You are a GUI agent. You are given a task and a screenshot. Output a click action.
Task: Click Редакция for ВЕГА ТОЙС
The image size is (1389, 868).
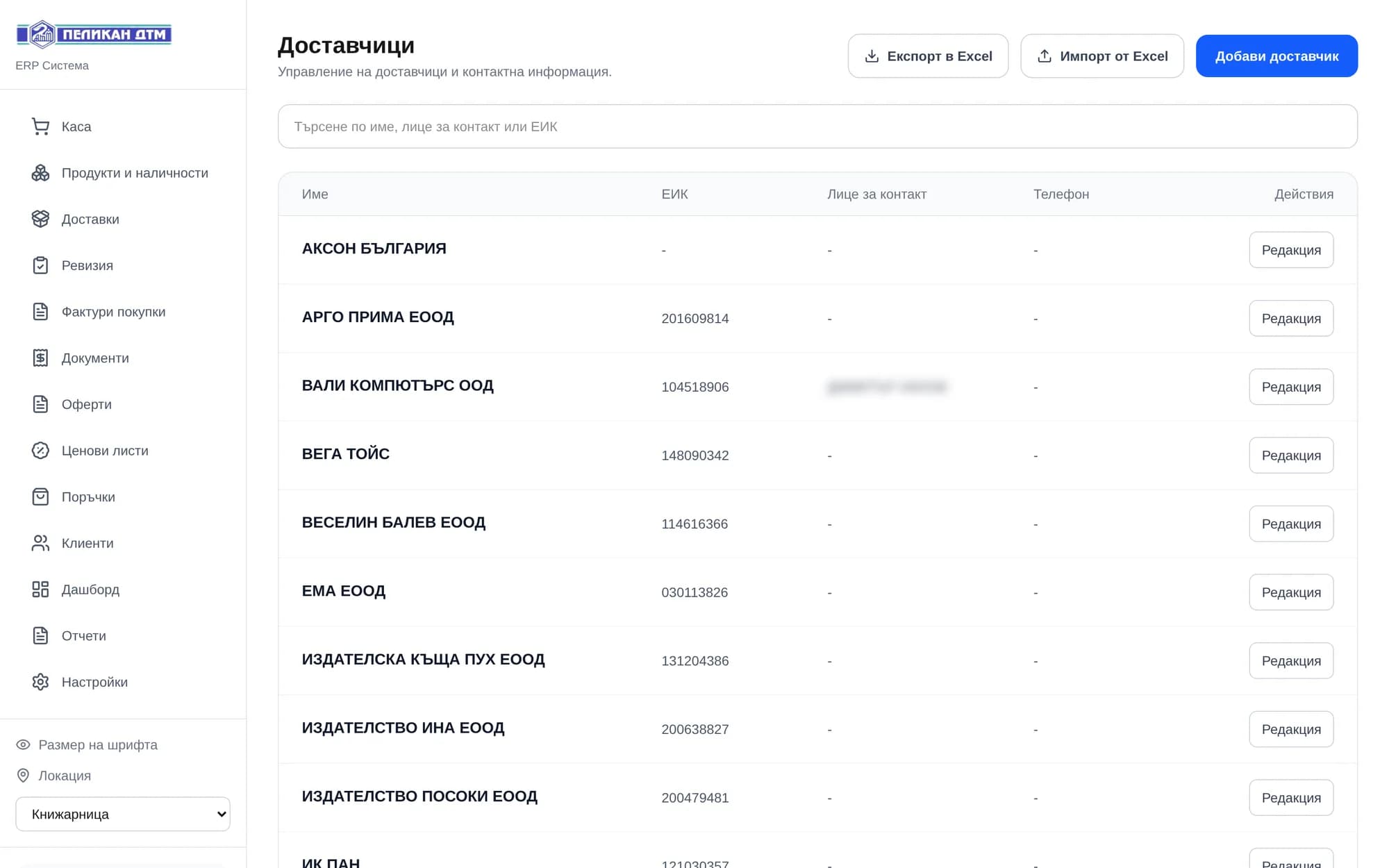click(1291, 456)
